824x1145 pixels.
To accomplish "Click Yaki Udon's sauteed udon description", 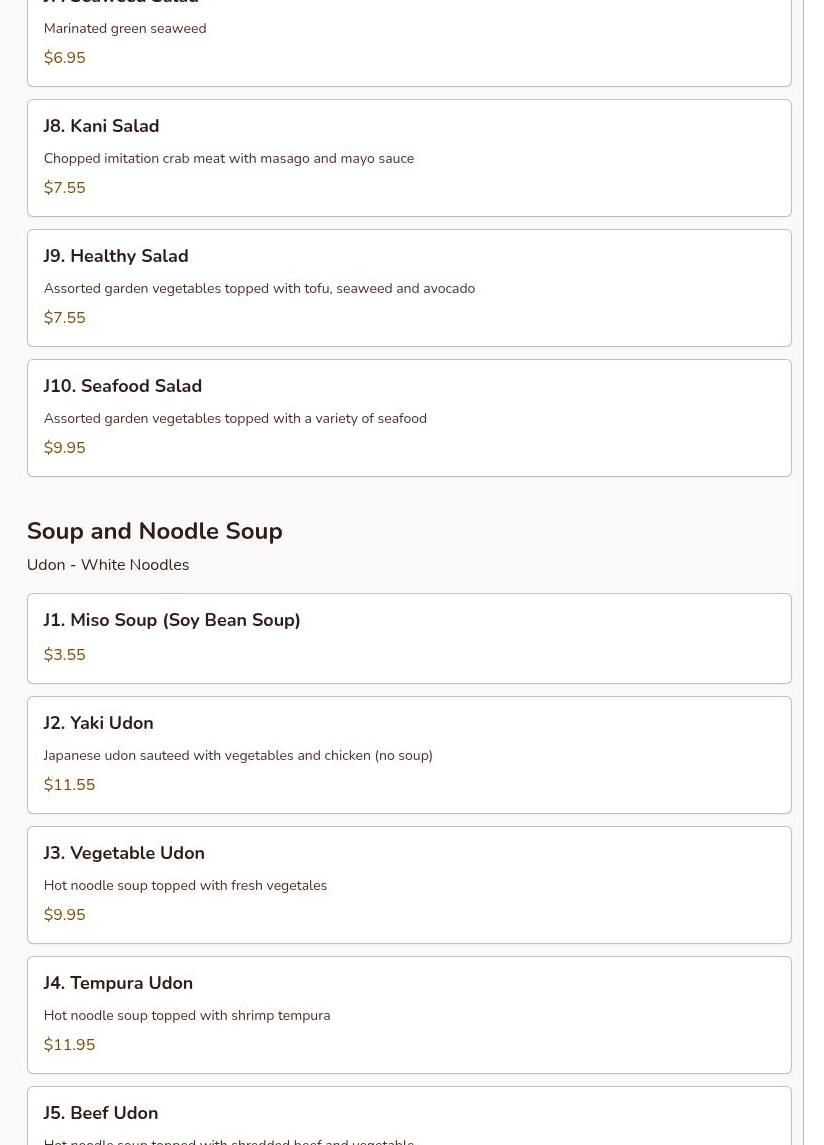I will coord(238,756).
